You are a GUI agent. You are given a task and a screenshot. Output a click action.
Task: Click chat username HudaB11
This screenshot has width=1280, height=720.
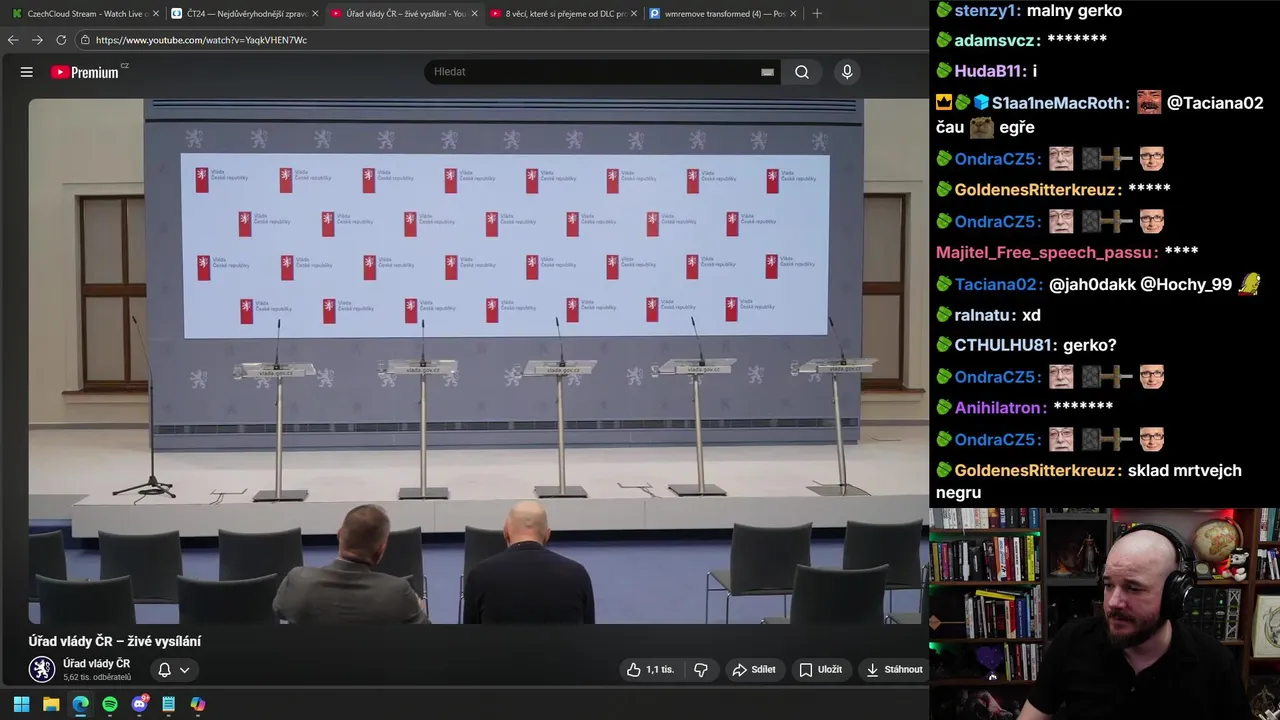[989, 71]
